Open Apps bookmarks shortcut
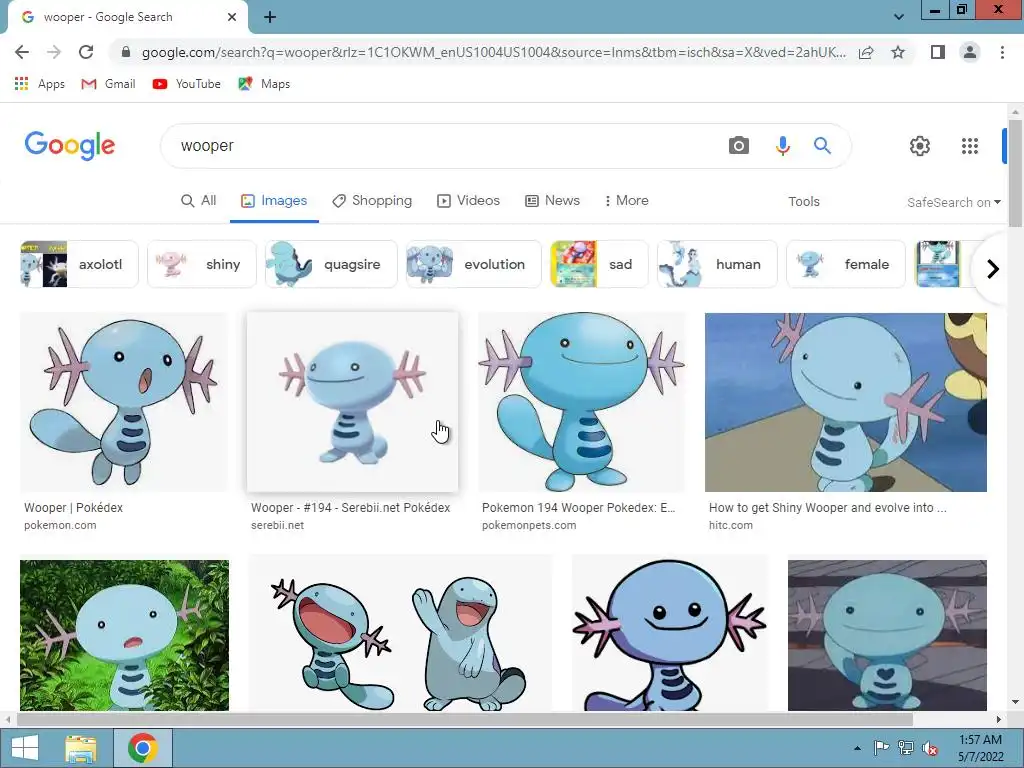1024x768 pixels. 40,84
